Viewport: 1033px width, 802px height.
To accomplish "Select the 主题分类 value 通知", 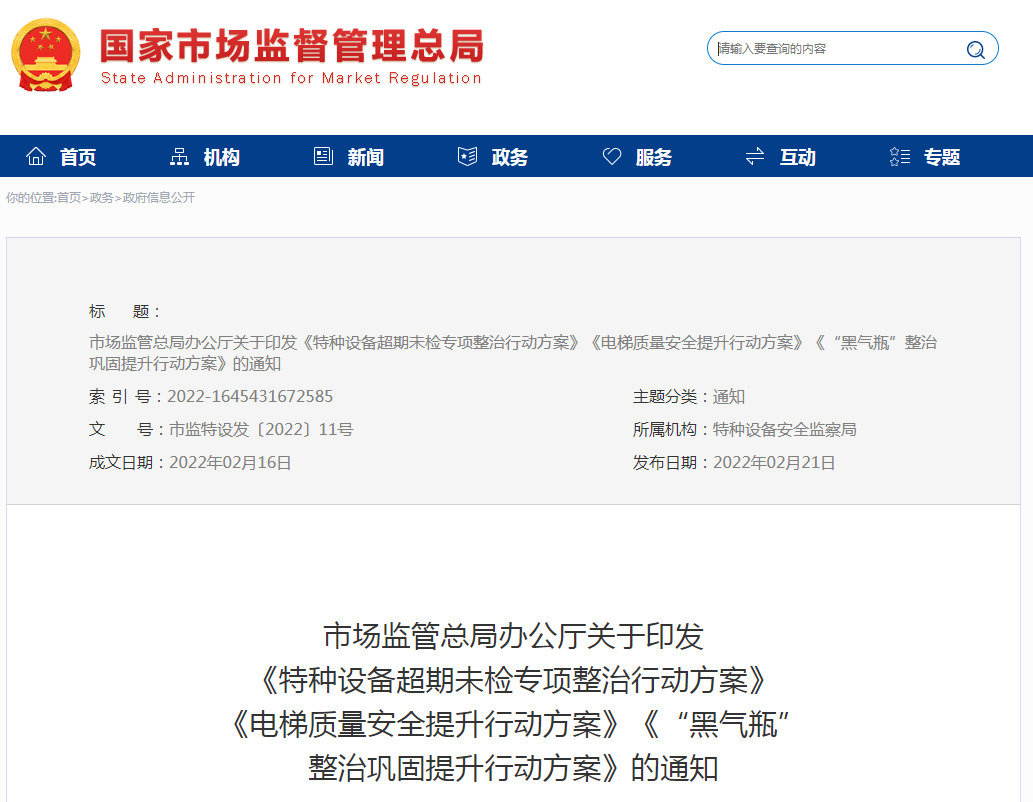I will (729, 397).
